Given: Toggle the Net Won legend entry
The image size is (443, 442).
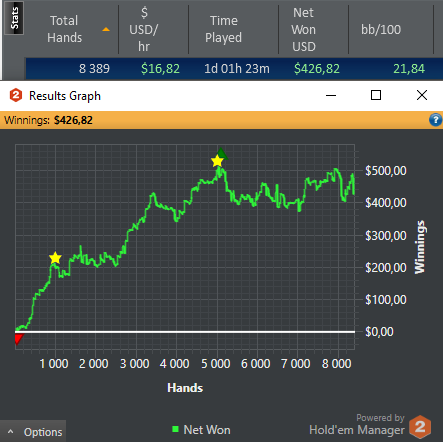Looking at the screenshot, I should [201, 430].
